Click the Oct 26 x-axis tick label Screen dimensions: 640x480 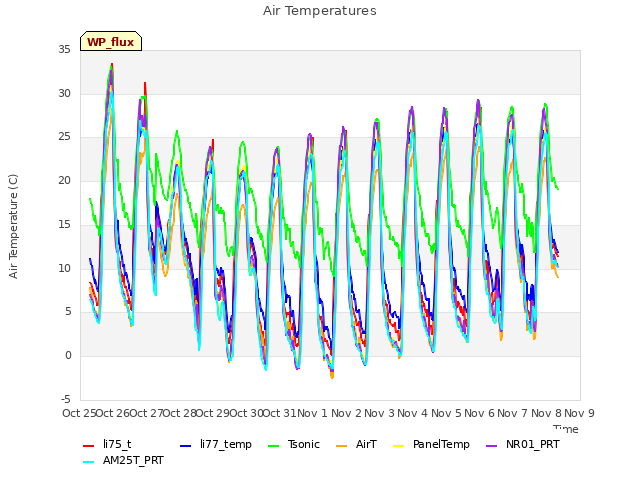pos(113,413)
